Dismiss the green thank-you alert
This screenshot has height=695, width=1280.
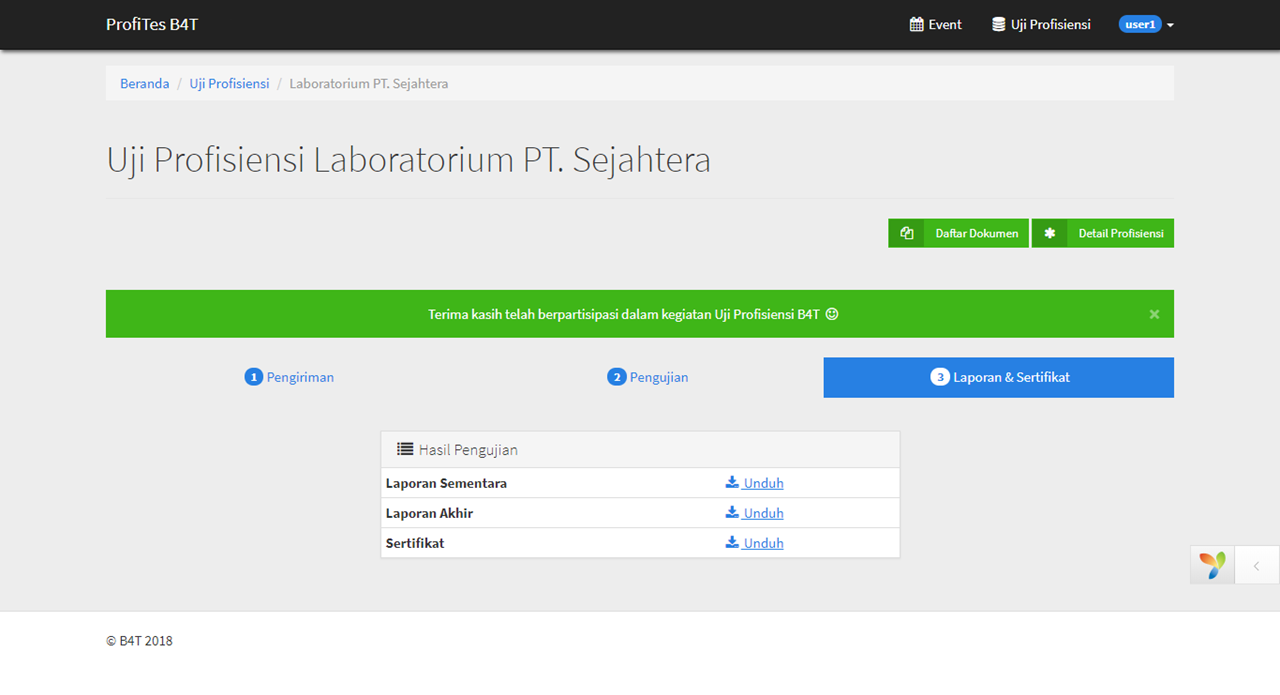[x=1154, y=314]
